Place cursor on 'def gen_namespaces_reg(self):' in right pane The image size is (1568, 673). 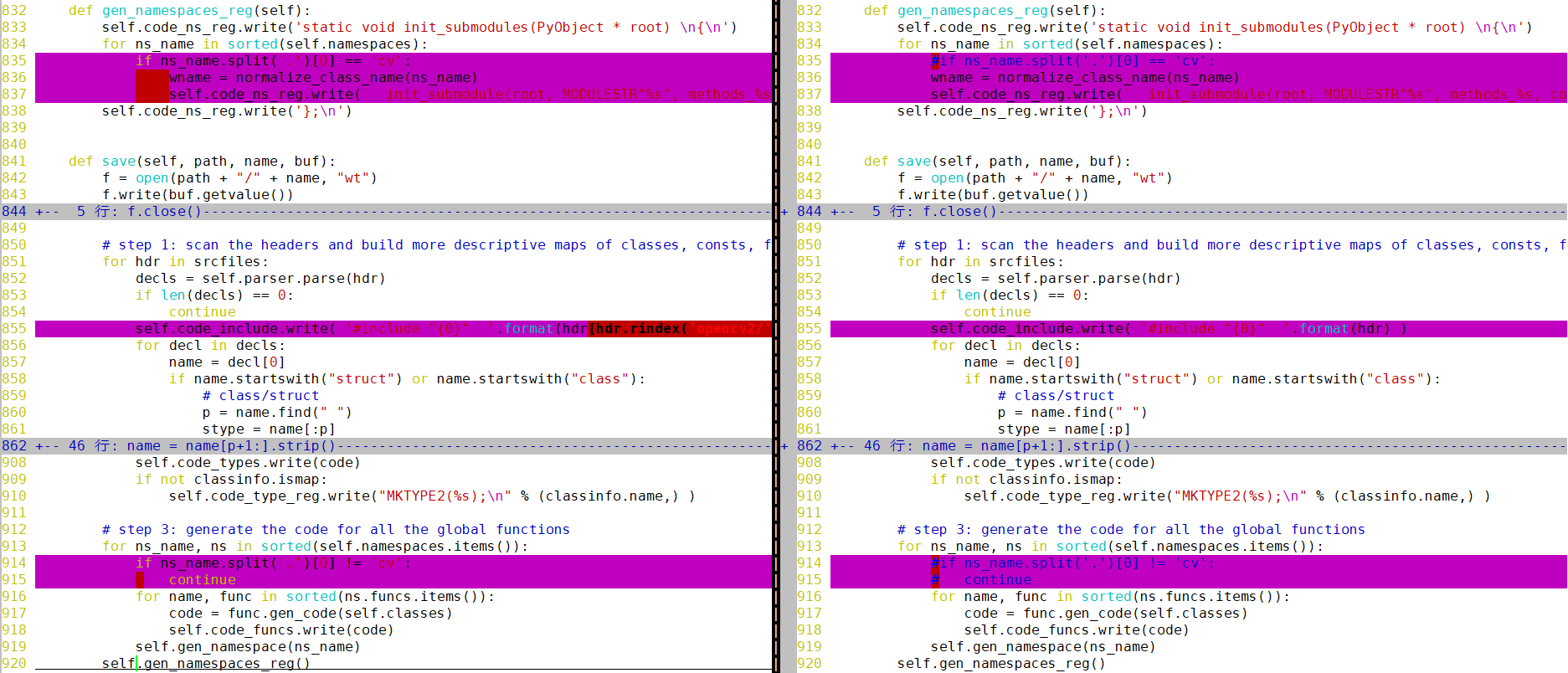(x=984, y=11)
